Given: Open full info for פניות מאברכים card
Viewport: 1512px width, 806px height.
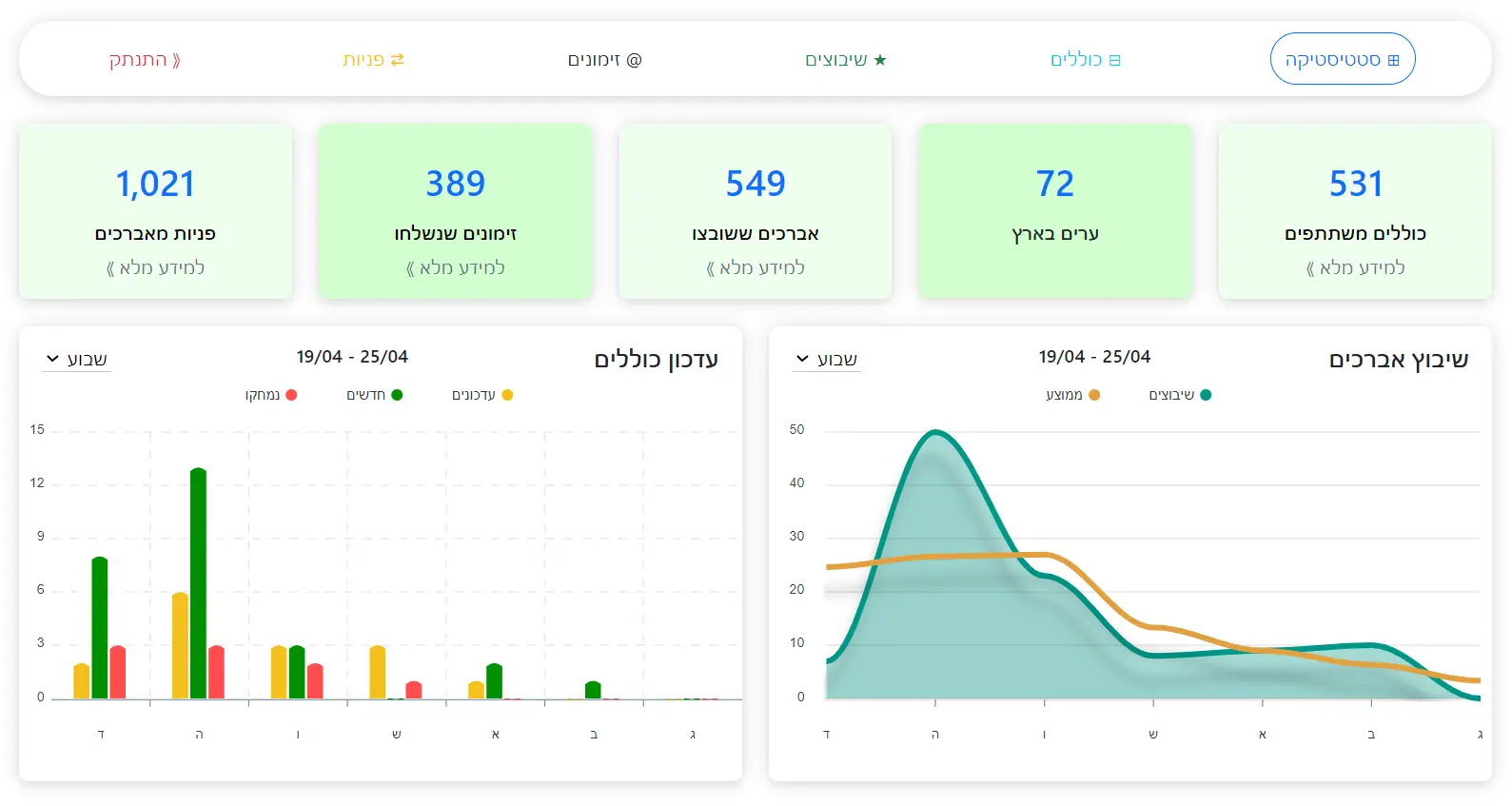Looking at the screenshot, I should pyautogui.click(x=155, y=267).
